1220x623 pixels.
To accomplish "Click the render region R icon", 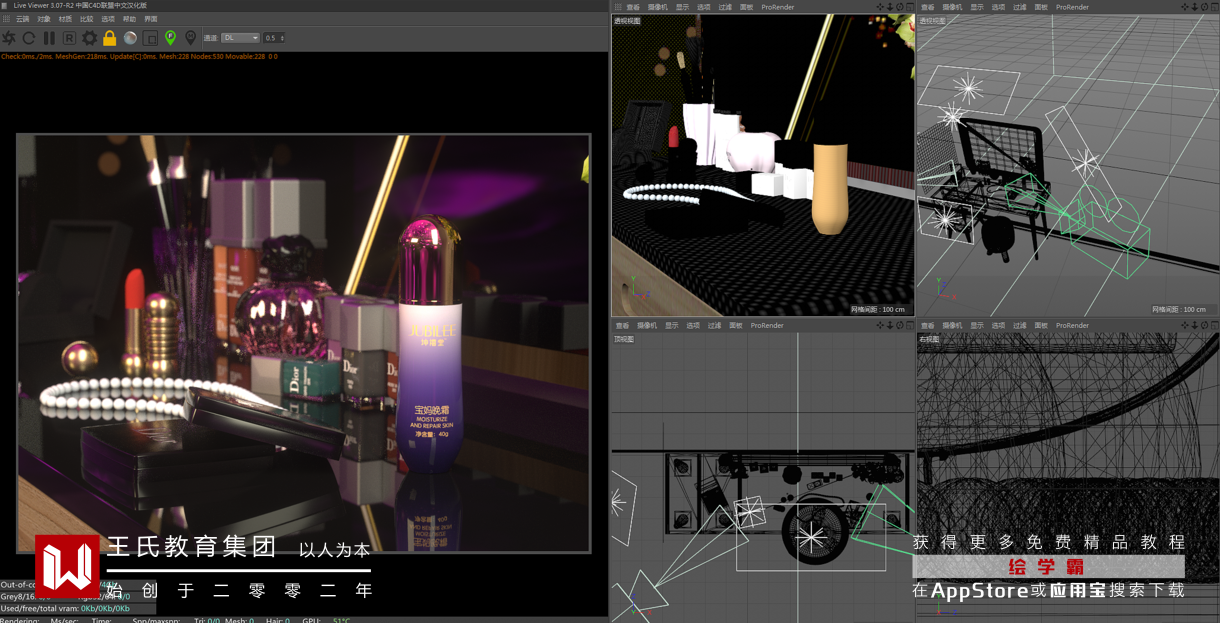I will pos(69,38).
